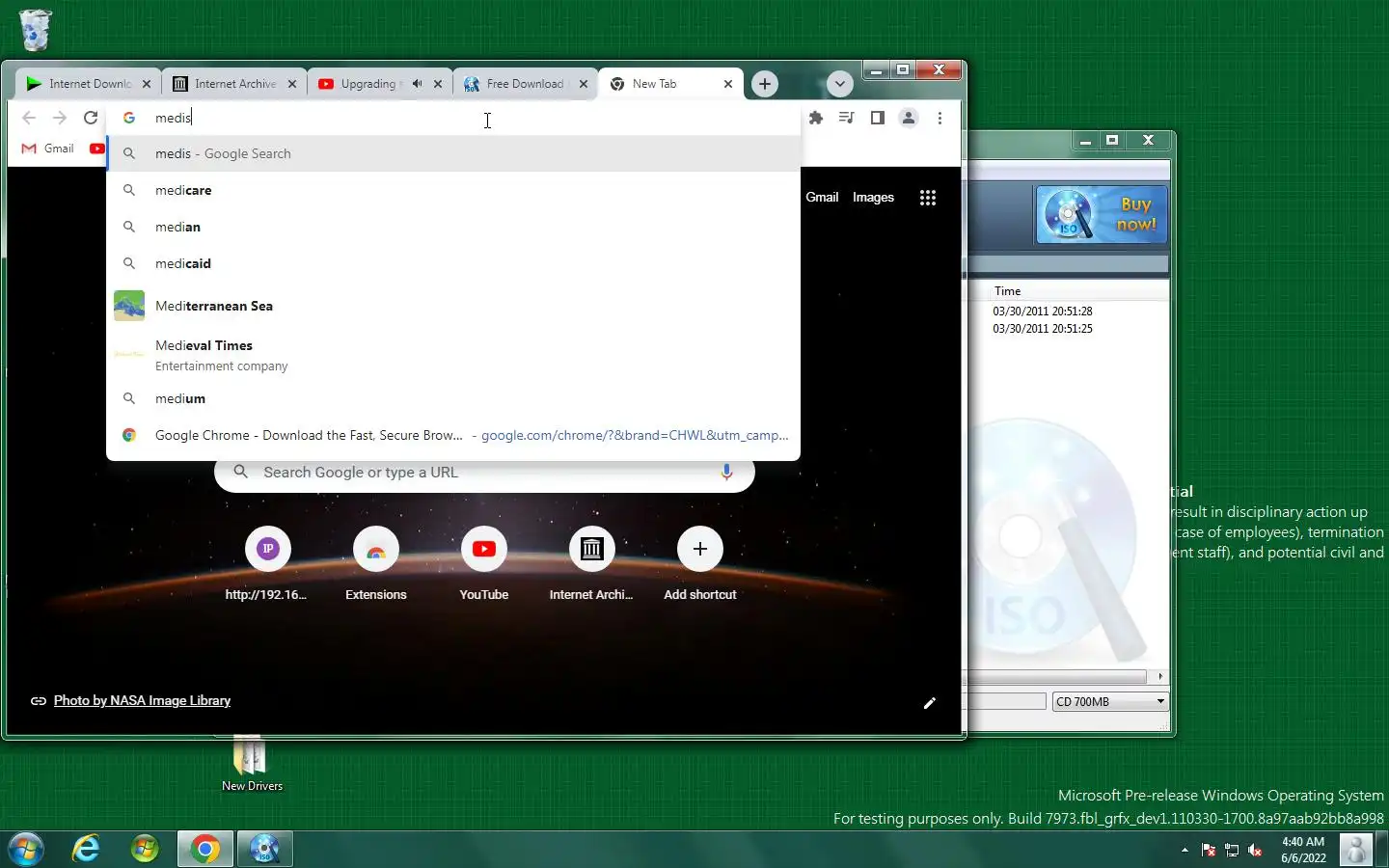Open the Gmail bookmark
The width and height of the screenshot is (1389, 868).
click(48, 149)
